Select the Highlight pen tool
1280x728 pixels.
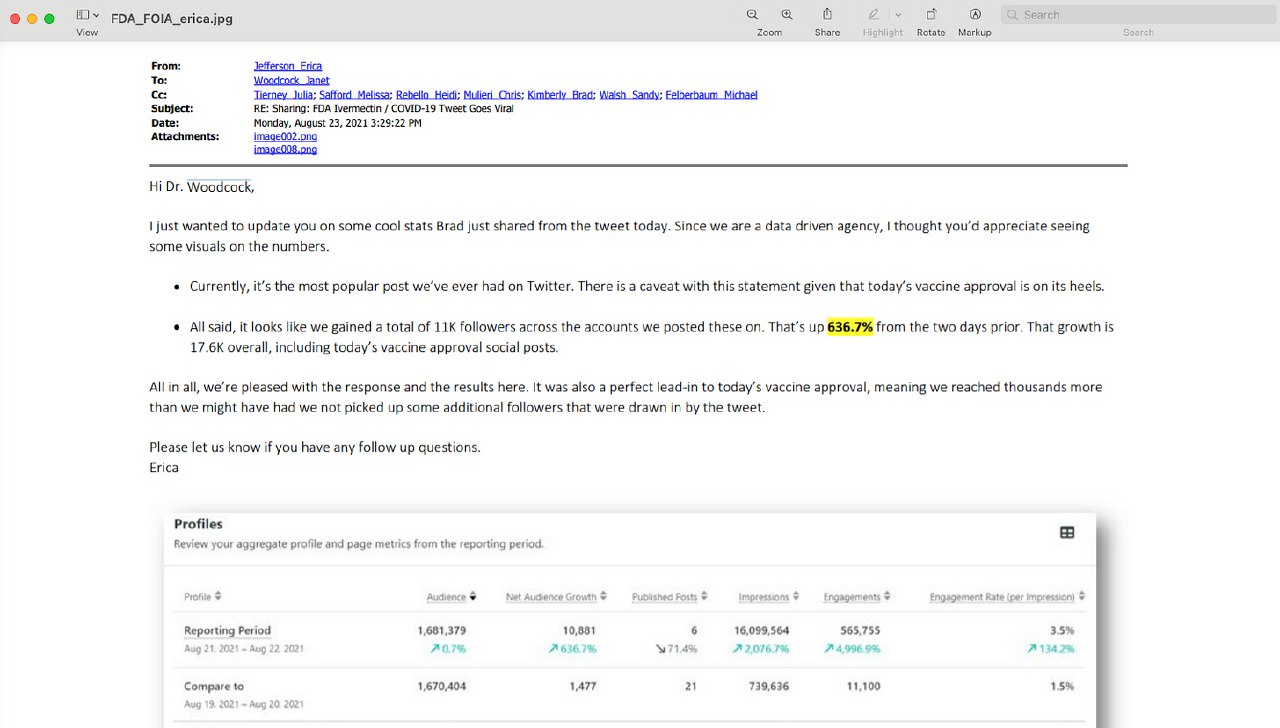click(874, 14)
